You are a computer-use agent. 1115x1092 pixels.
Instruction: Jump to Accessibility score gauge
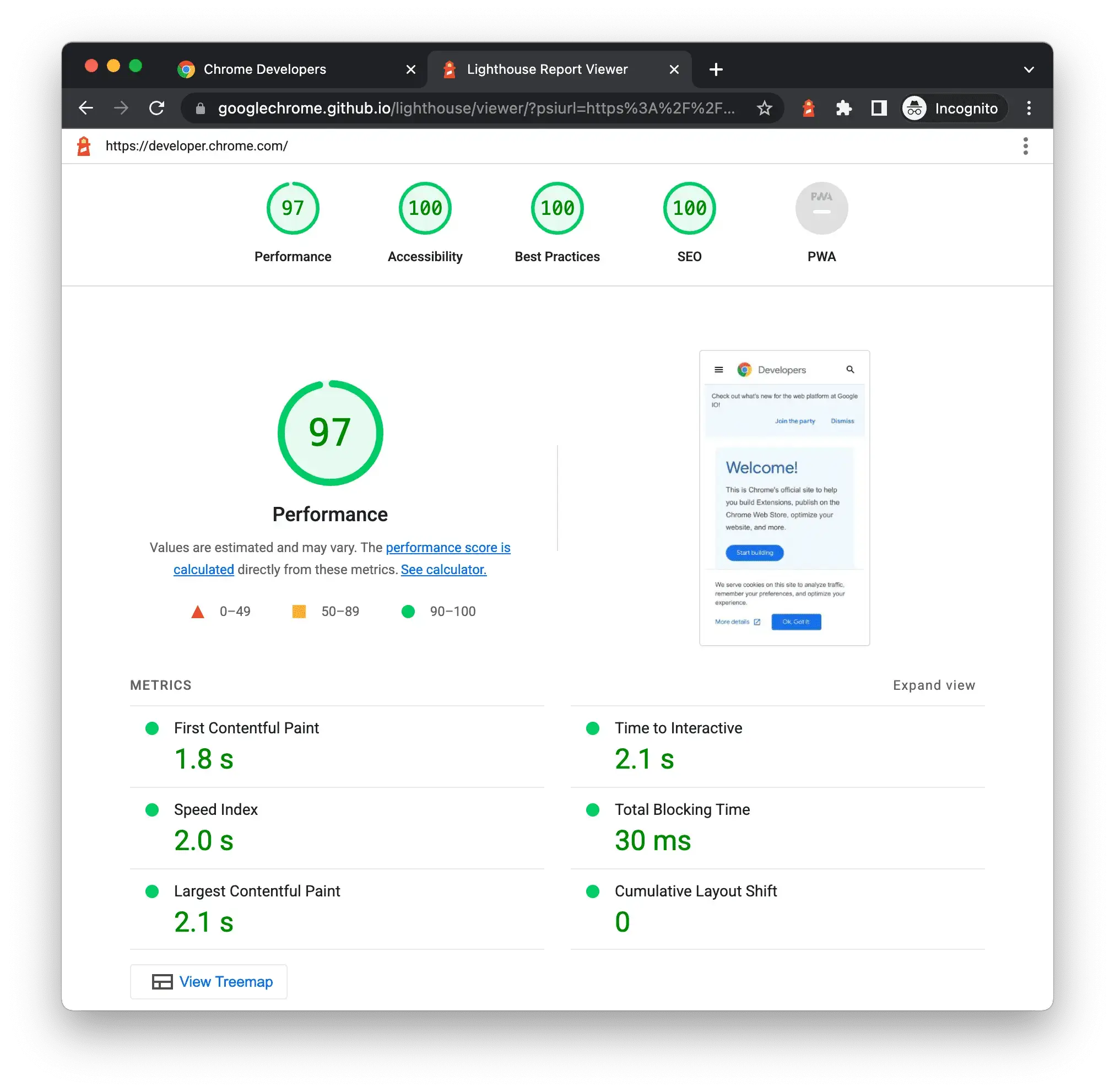point(425,208)
